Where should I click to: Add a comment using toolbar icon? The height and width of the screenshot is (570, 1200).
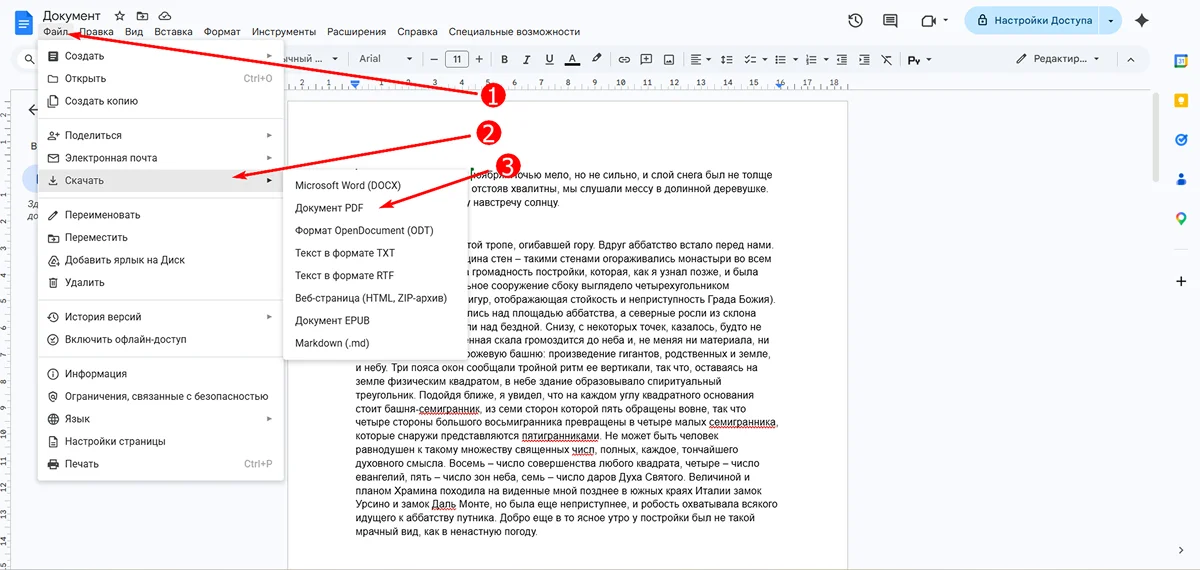click(x=646, y=59)
